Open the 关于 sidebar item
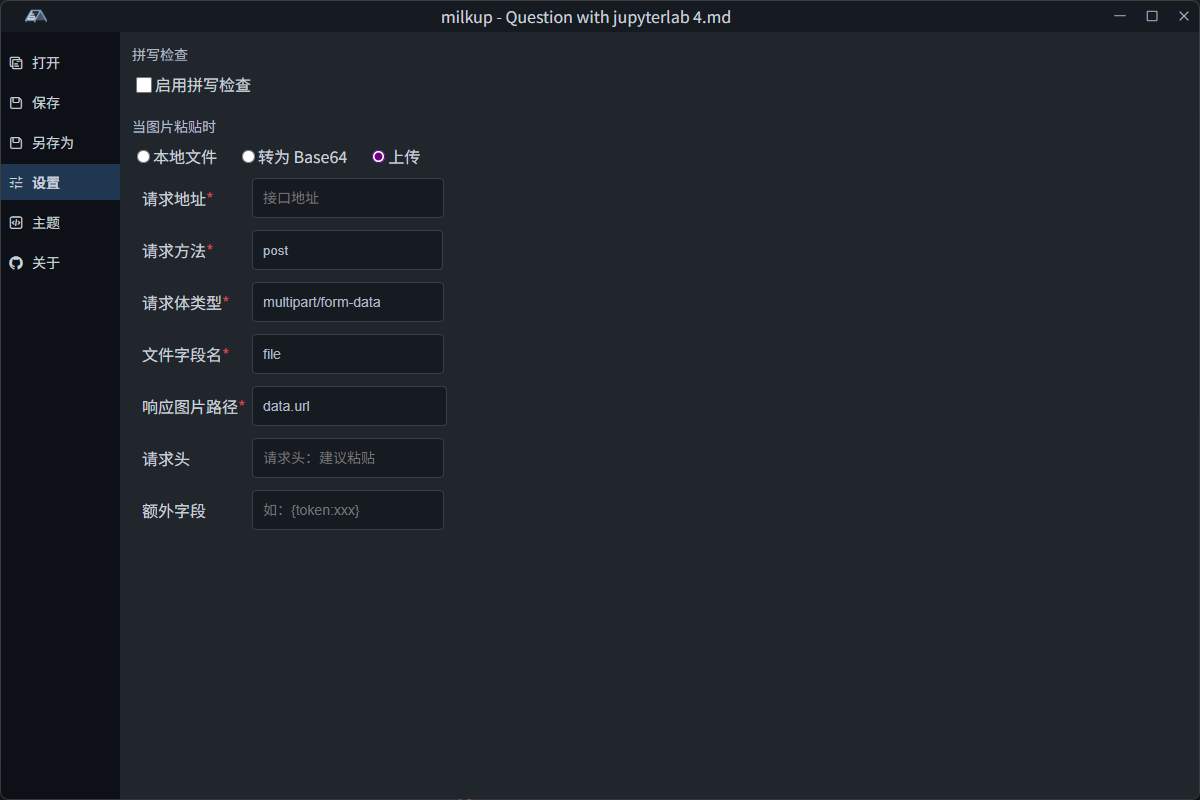The height and width of the screenshot is (800, 1200). point(60,263)
